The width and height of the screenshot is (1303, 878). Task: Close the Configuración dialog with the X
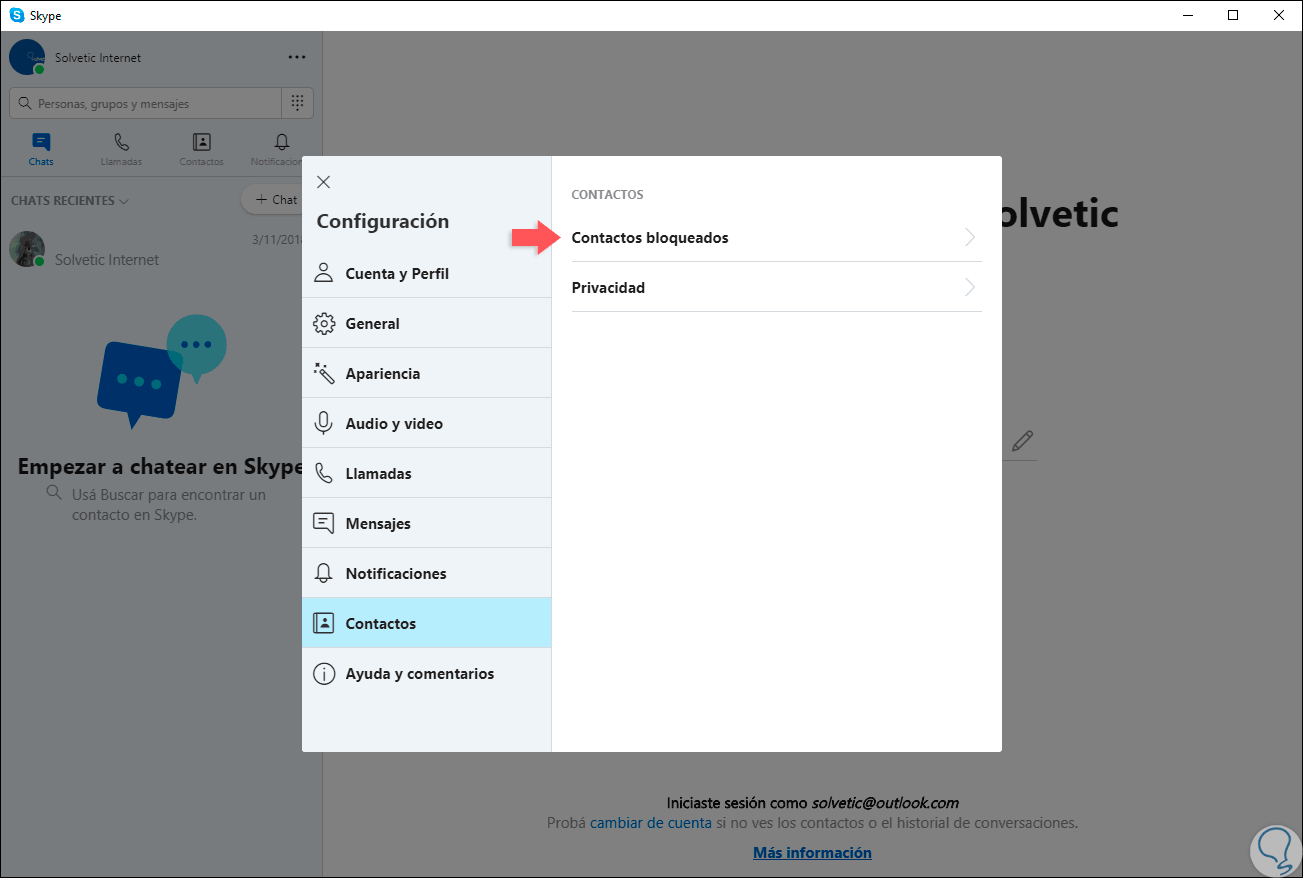point(323,182)
